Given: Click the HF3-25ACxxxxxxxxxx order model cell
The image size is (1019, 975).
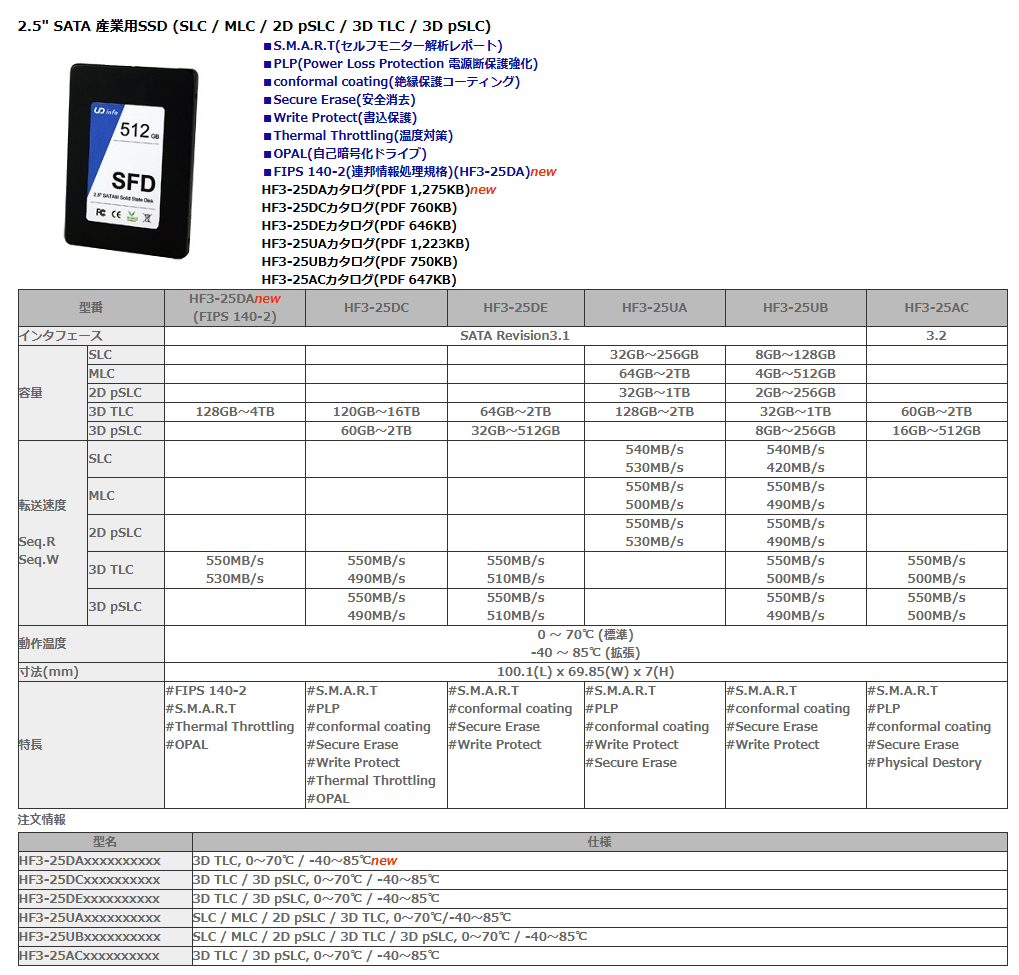Looking at the screenshot, I should (x=105, y=956).
